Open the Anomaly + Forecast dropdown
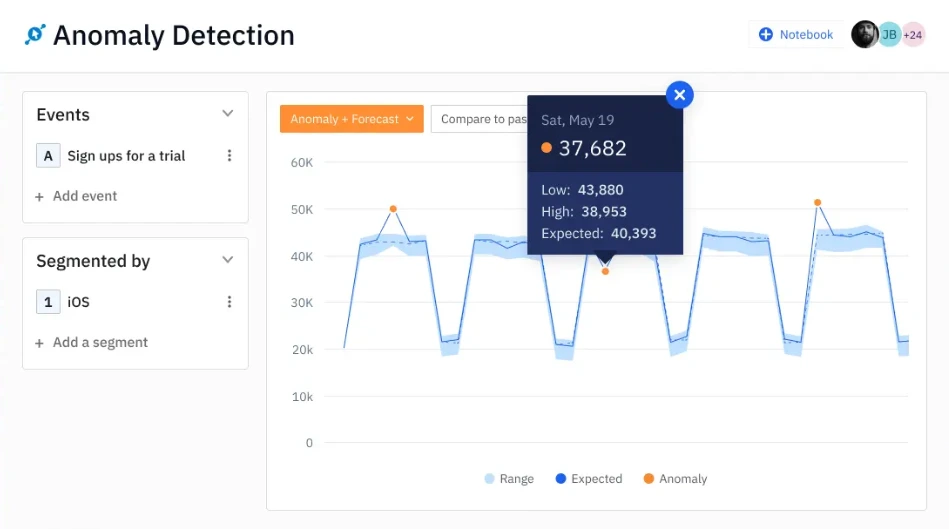Viewport: 949px width, 529px height. [352, 119]
